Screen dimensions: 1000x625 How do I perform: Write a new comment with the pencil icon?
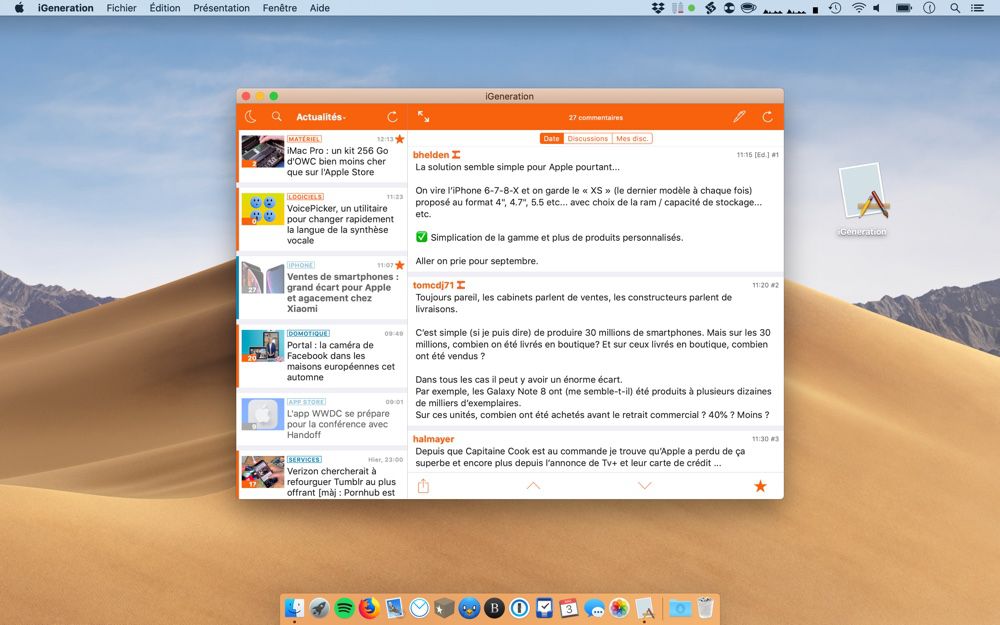pos(739,117)
